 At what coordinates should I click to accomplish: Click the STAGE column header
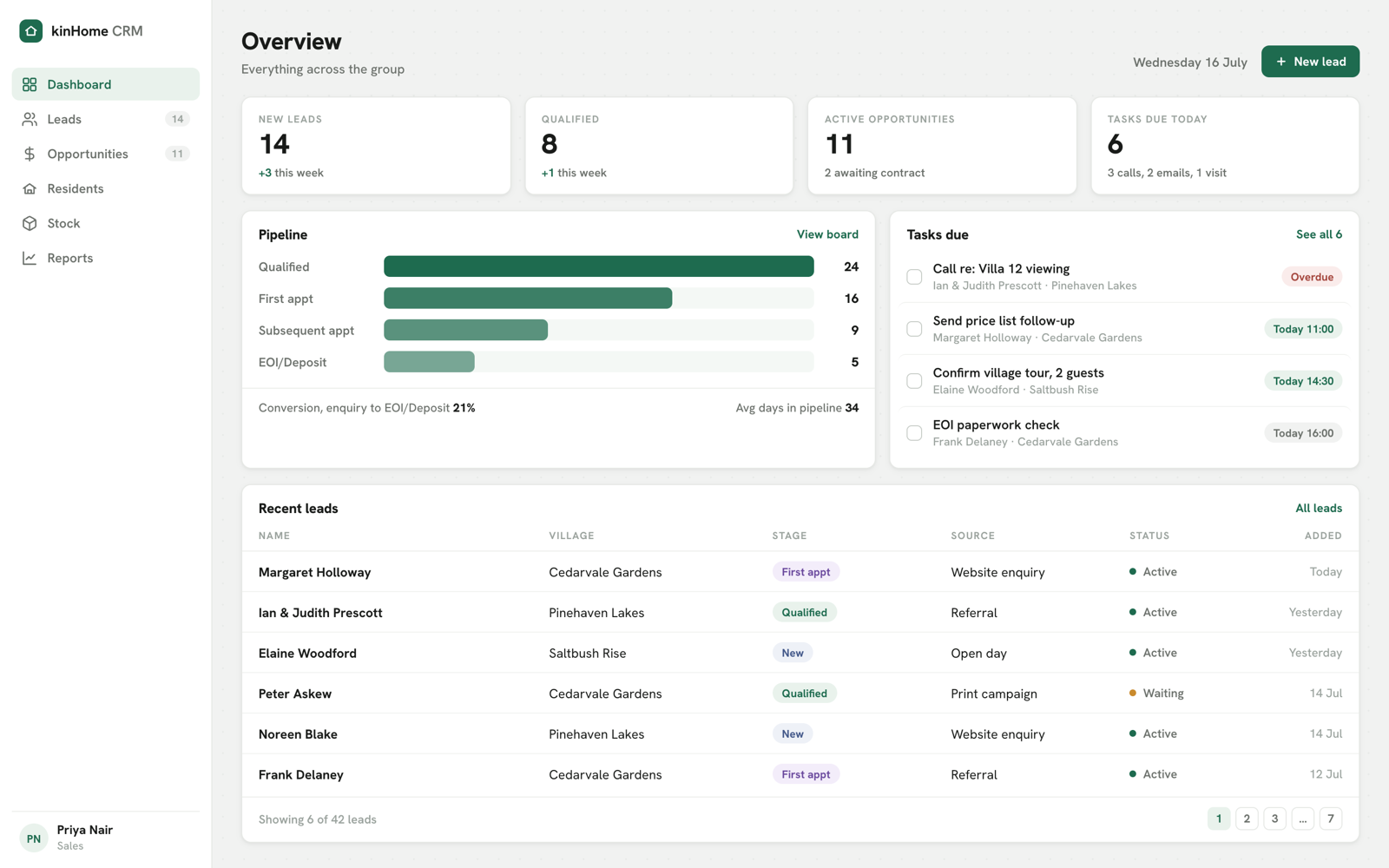[x=789, y=536]
